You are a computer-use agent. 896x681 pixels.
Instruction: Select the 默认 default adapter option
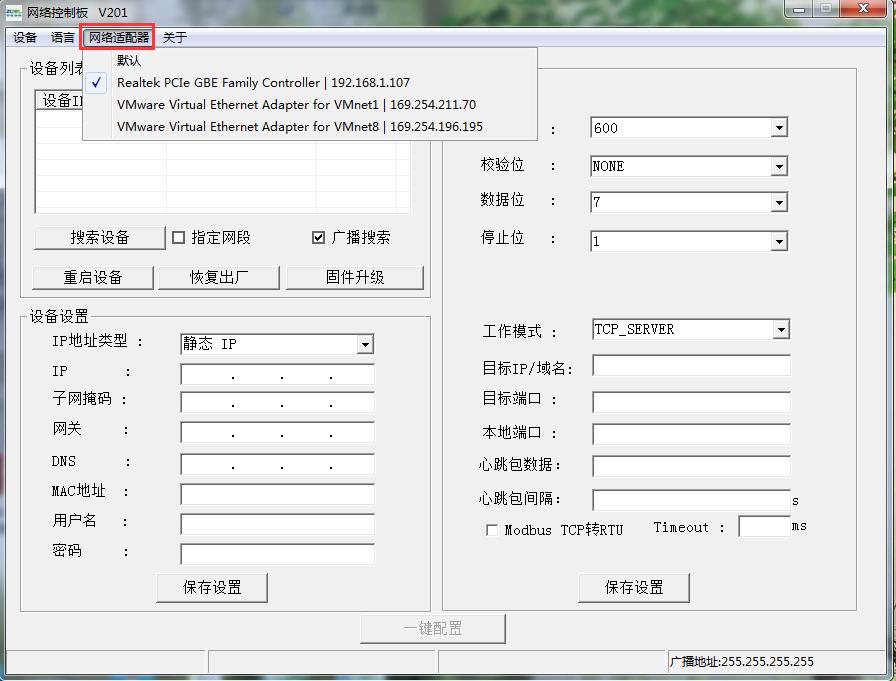click(128, 60)
